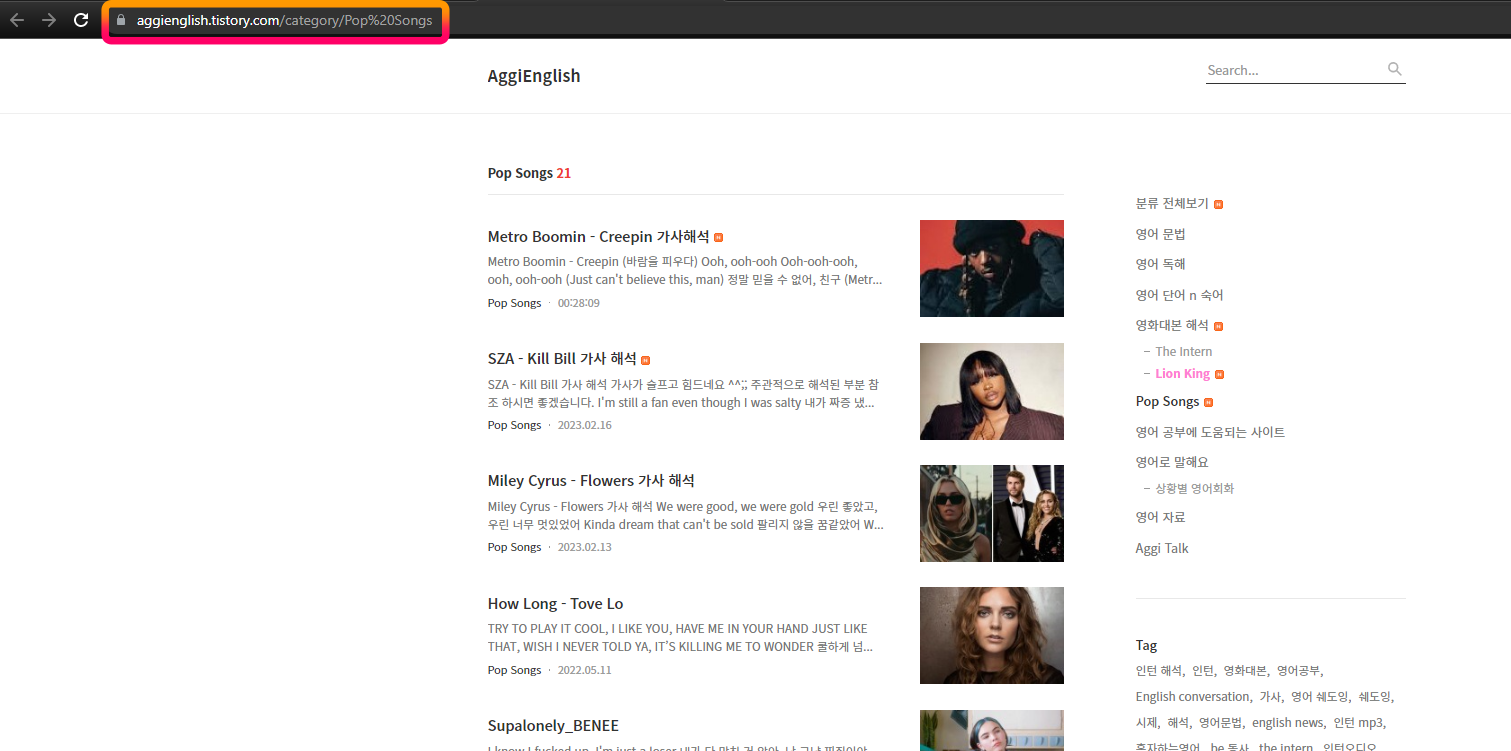This screenshot has height=751, width=1511.
Task: Click the Supalonely_BENEE post thumbnail
Action: [992, 730]
